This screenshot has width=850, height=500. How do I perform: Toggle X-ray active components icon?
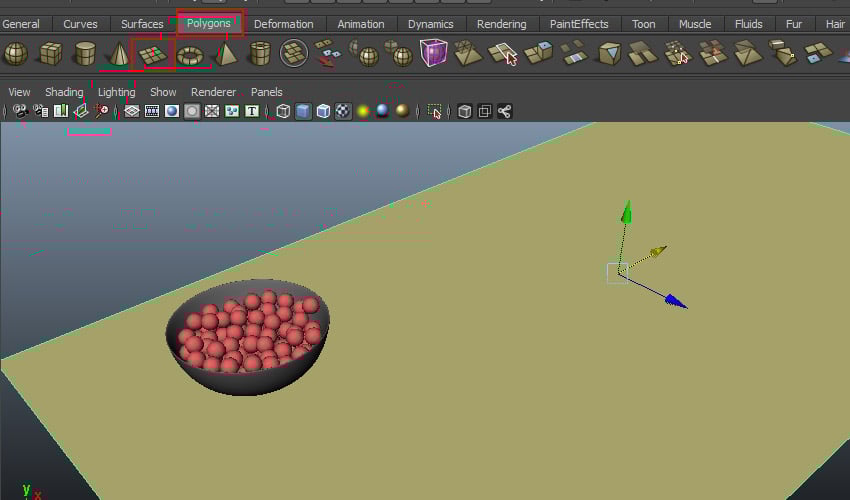pyautogui.click(x=485, y=111)
